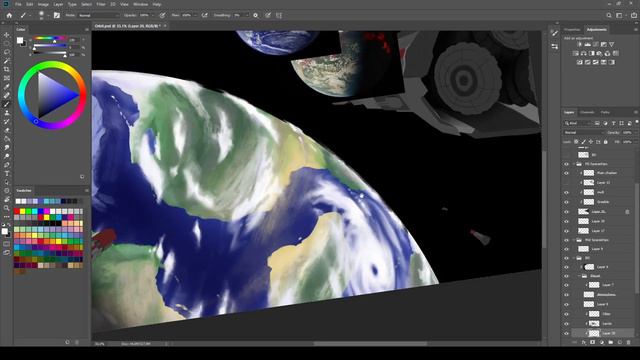This screenshot has width=640, height=360.
Task: Open the layer blend mode dropdown
Action: 584,133
